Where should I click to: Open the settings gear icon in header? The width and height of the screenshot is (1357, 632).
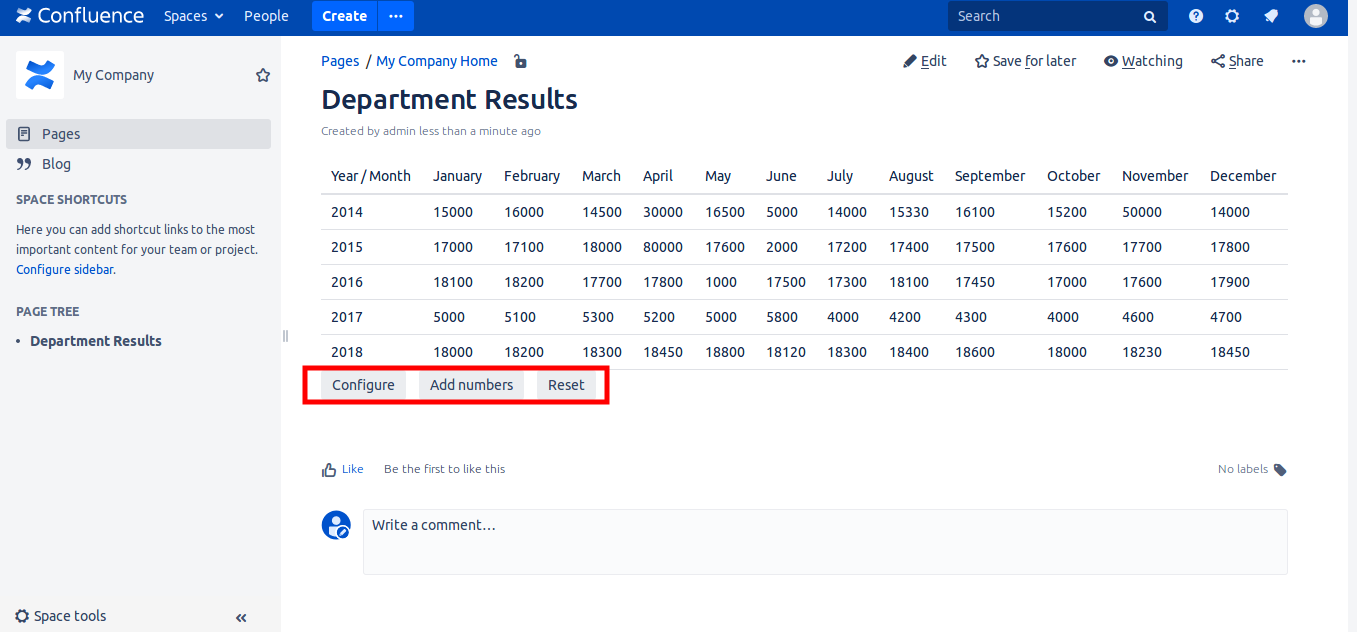(1232, 16)
